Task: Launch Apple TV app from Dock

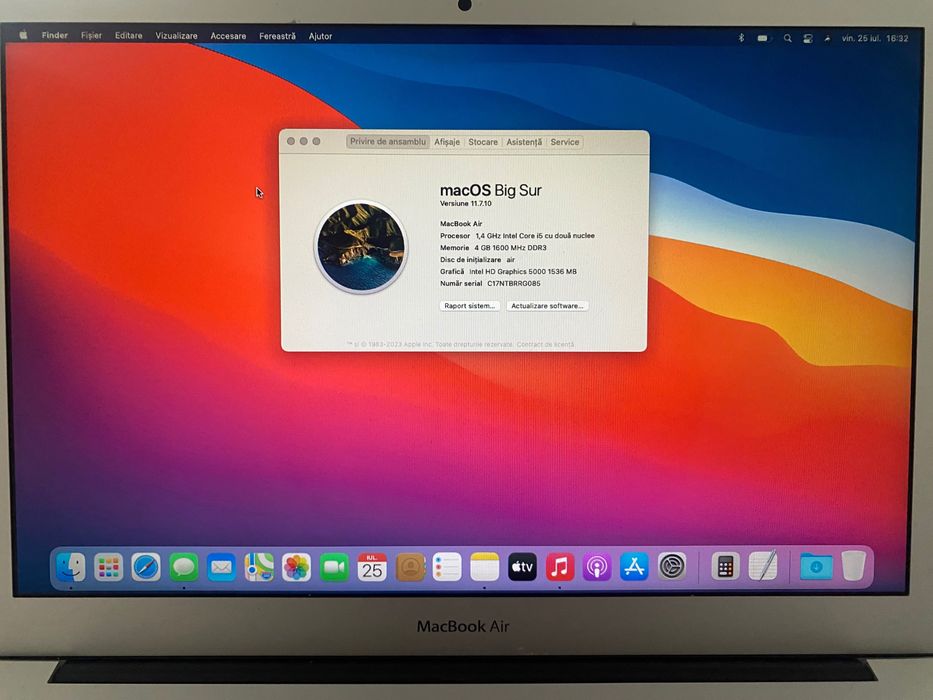Action: coord(522,567)
